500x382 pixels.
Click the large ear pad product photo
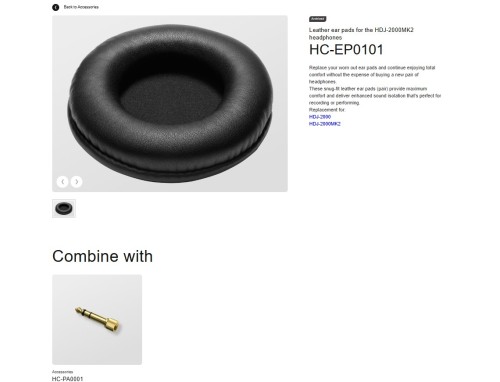click(170, 103)
